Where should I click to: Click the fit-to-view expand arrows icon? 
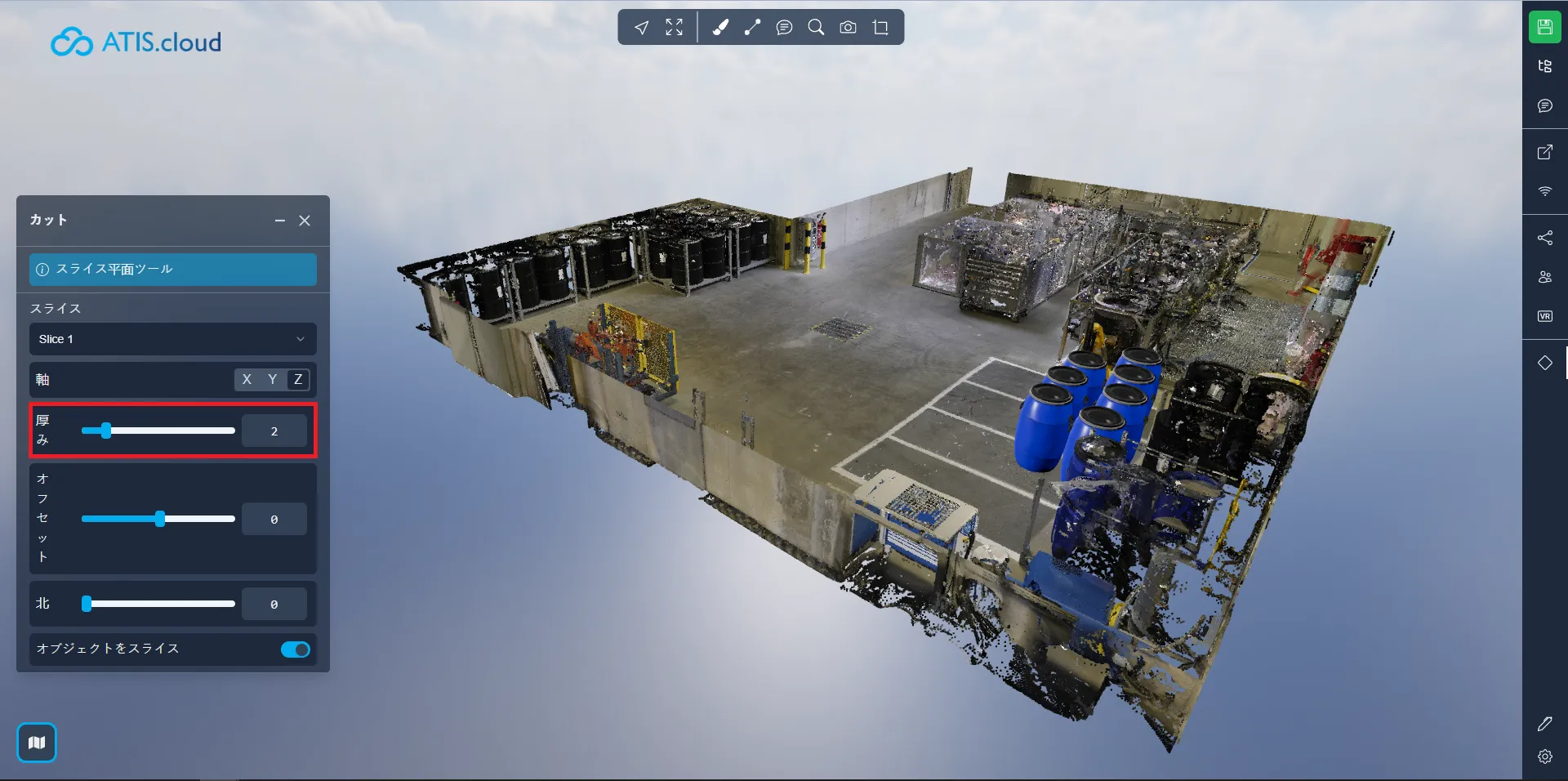point(674,28)
